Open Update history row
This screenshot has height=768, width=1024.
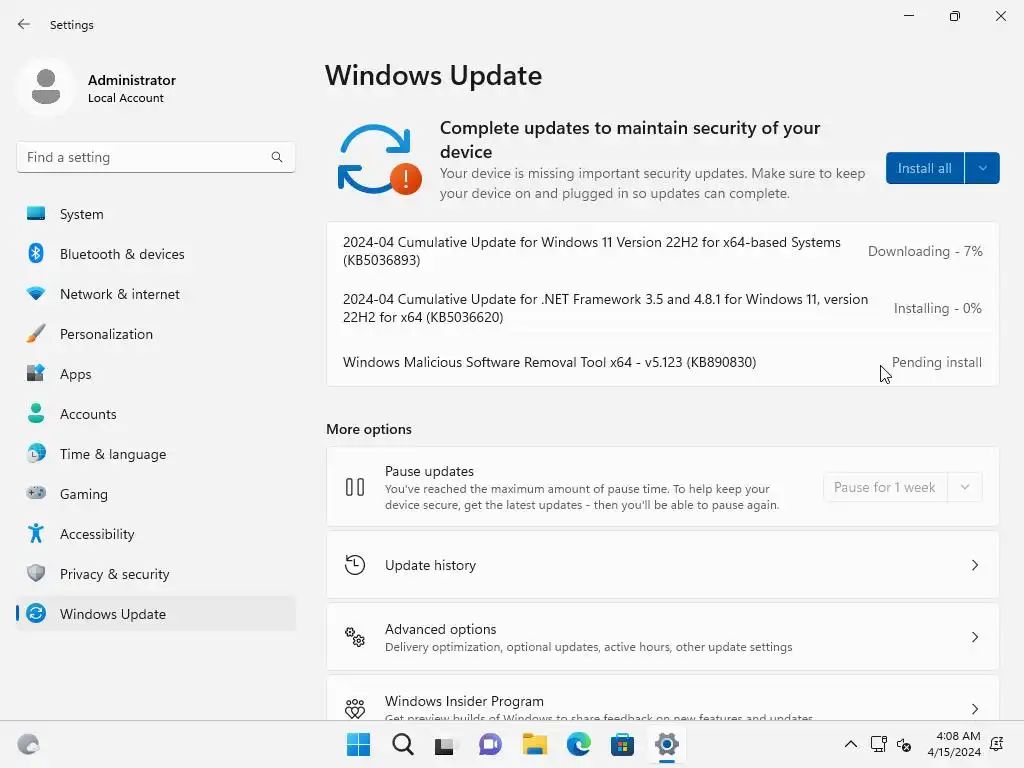662,565
